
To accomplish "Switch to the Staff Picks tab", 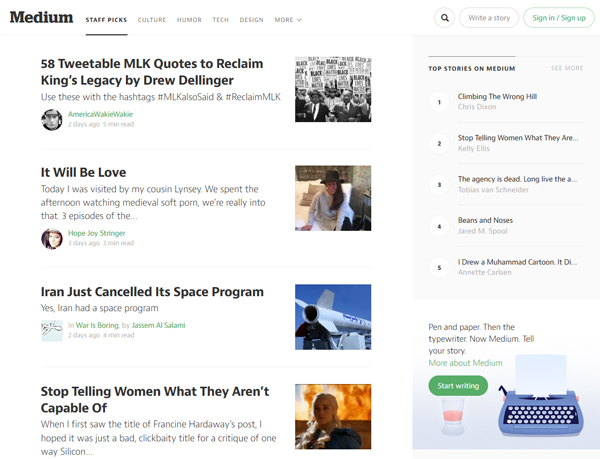I will click(105, 19).
